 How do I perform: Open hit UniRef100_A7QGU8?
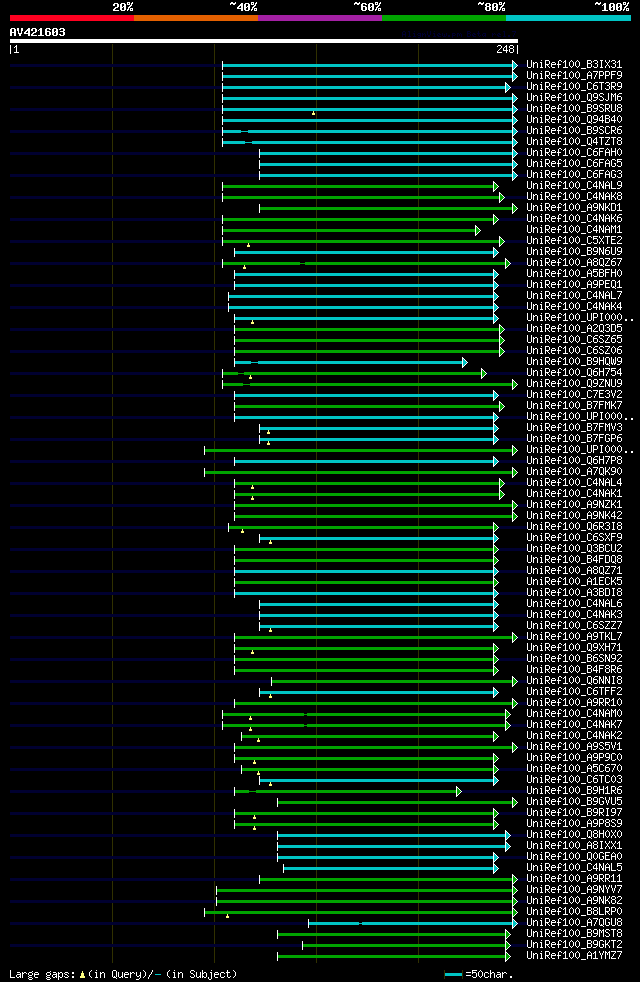tap(574, 923)
